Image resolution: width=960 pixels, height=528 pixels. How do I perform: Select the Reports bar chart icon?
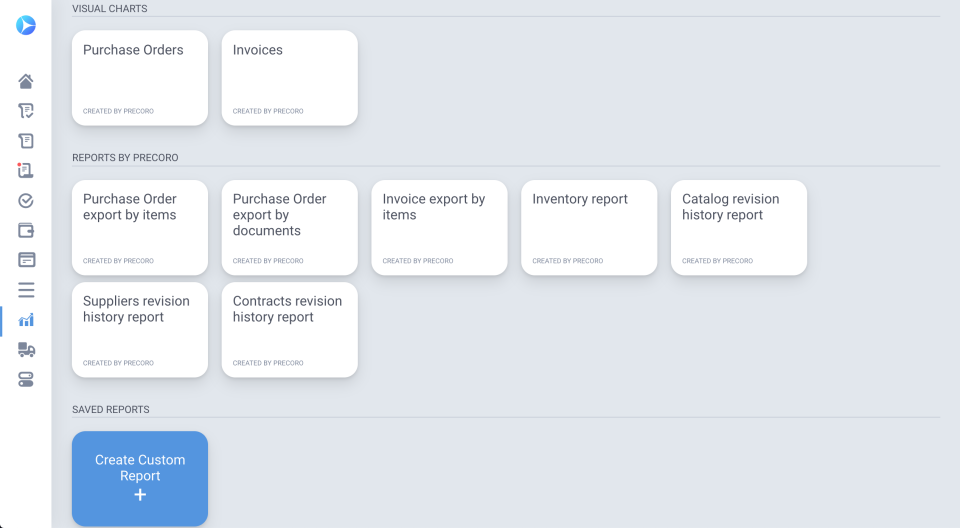[26, 320]
